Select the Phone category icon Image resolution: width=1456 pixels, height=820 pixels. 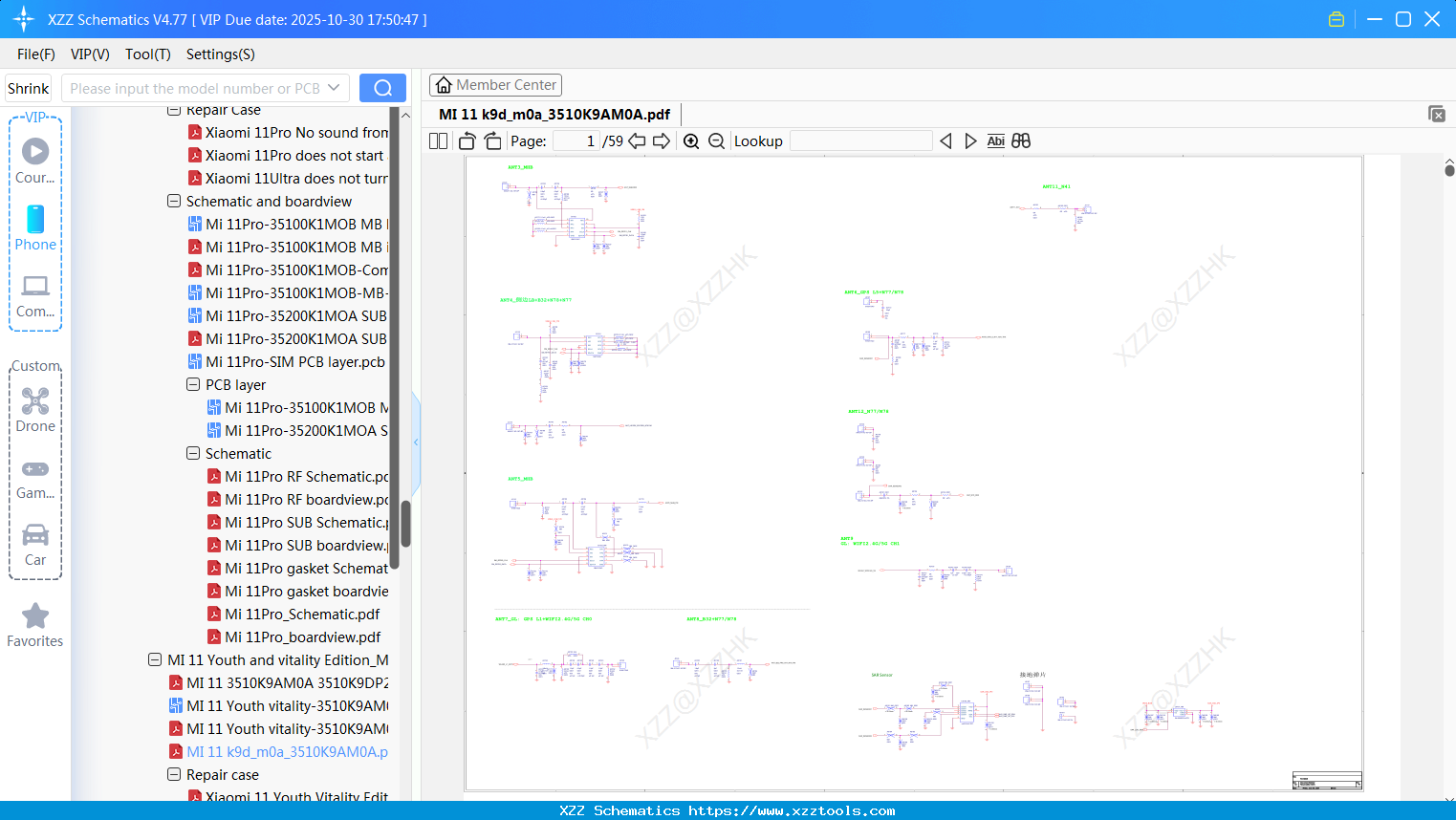point(35,219)
